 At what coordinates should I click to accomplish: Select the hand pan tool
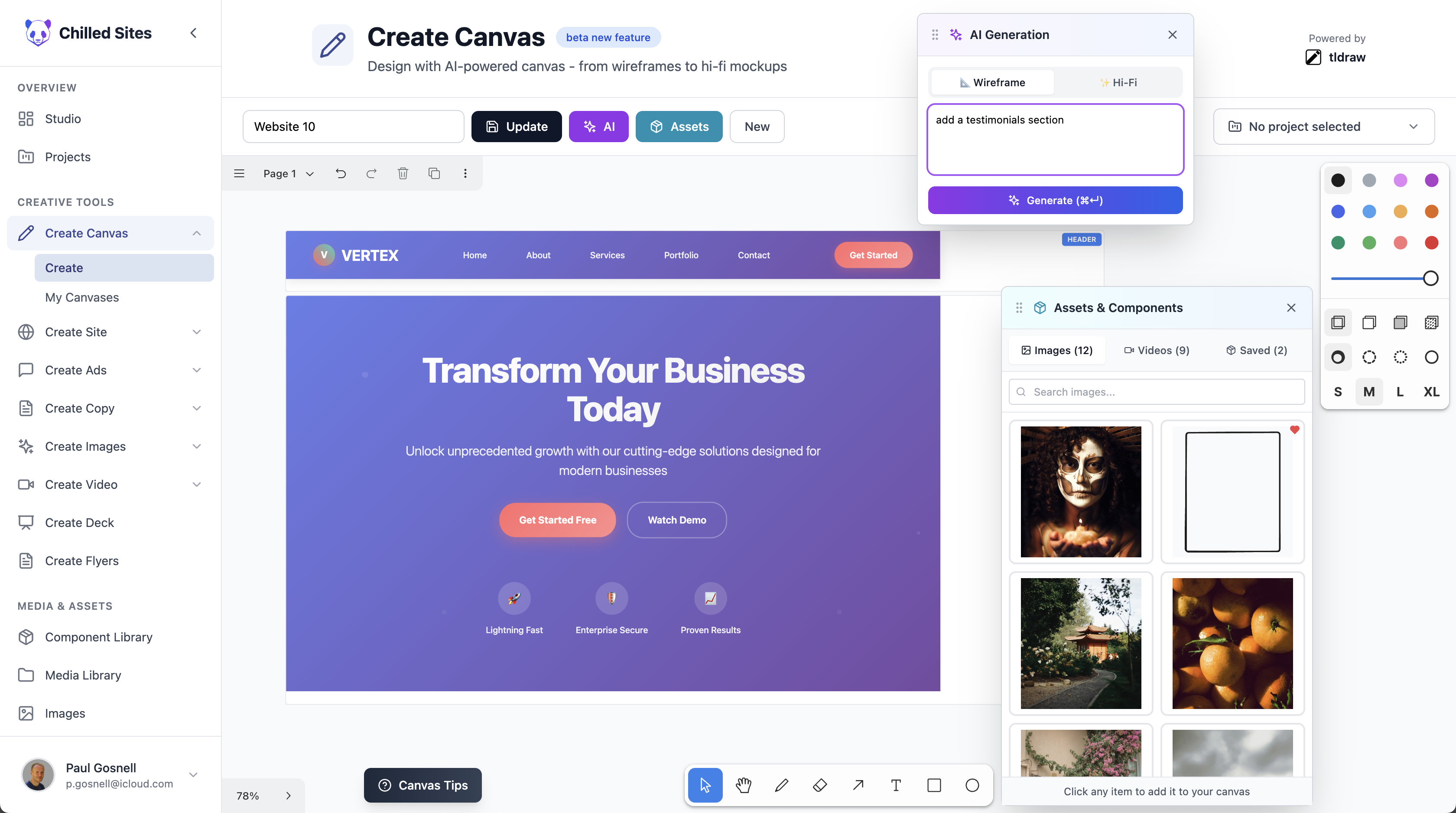tap(743, 785)
